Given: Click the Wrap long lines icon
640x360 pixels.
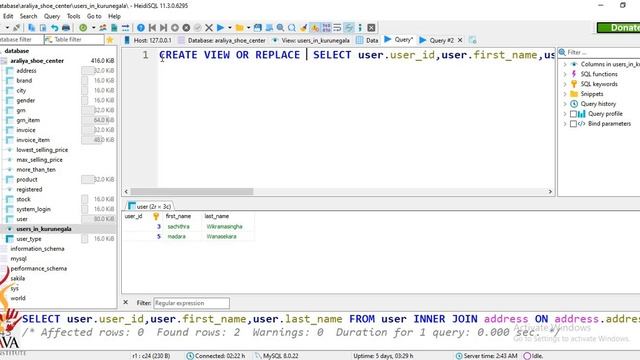Looking at the screenshot, I should (x=337, y=28).
